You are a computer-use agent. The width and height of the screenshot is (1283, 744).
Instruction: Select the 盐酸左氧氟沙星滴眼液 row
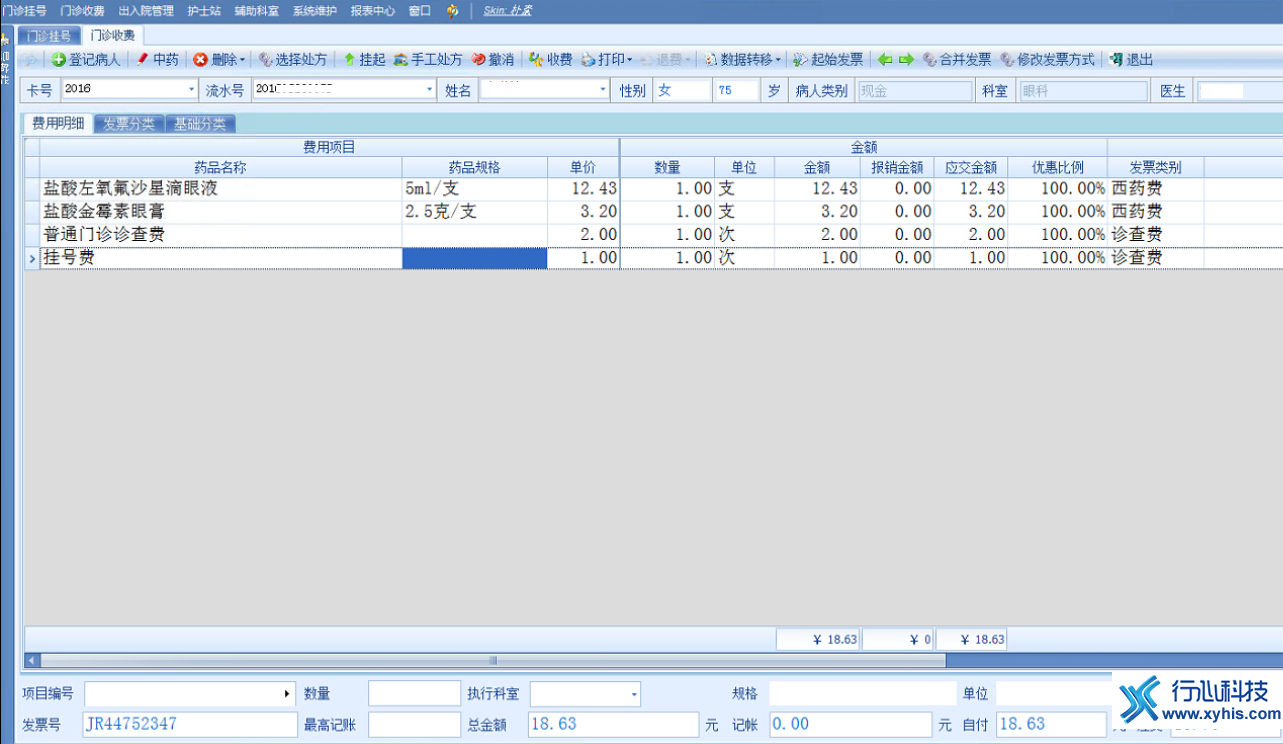(x=653, y=188)
